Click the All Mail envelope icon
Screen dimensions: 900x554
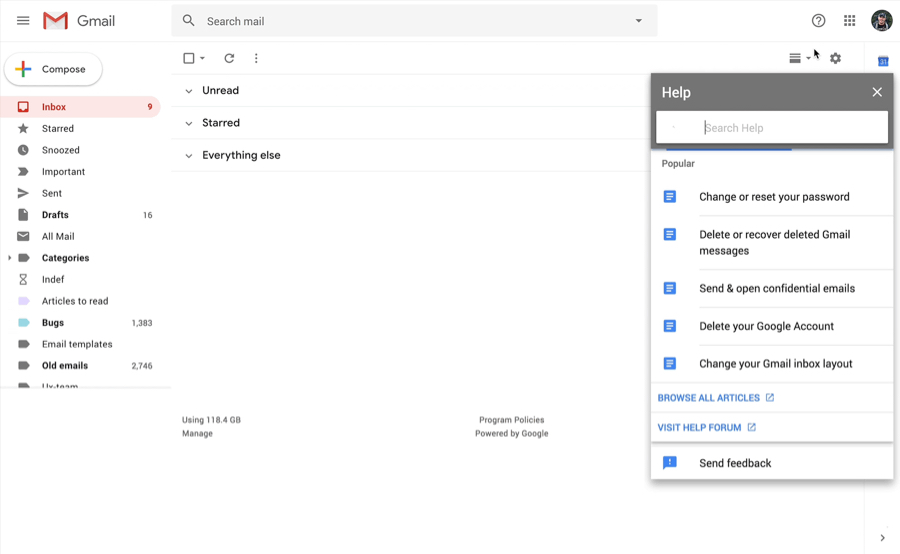click(x=23, y=236)
